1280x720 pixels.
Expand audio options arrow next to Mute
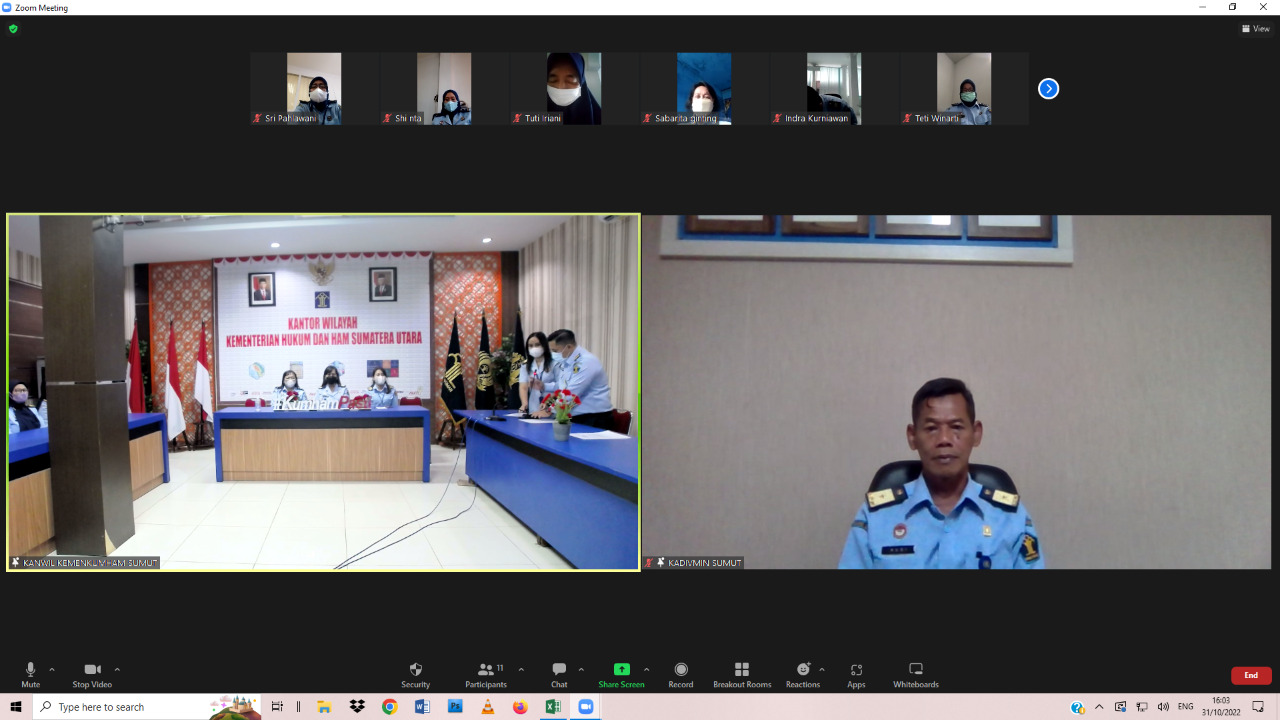[52, 670]
